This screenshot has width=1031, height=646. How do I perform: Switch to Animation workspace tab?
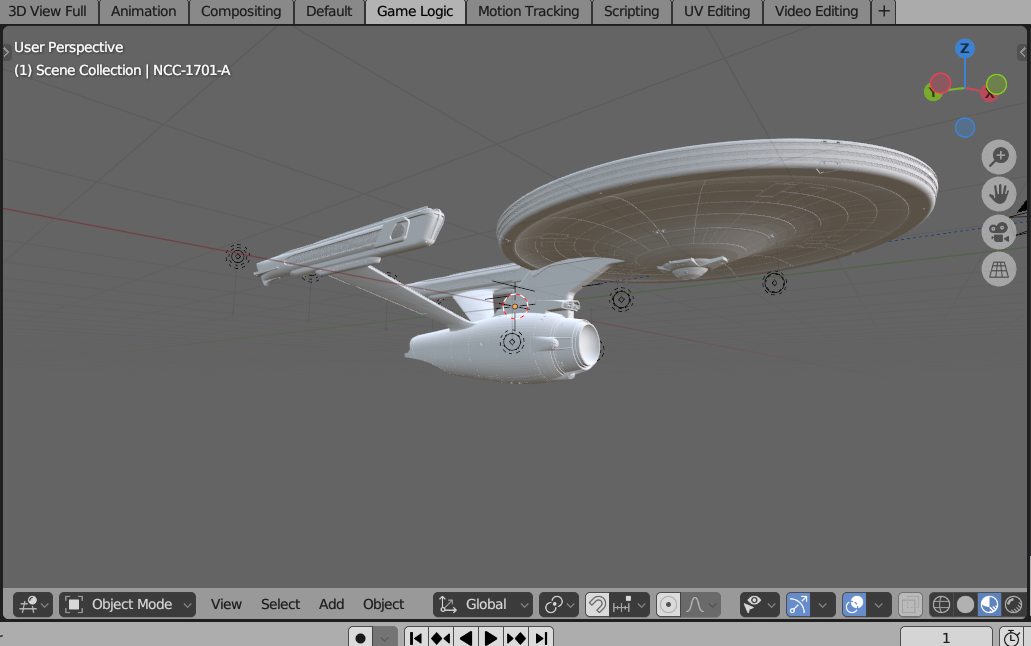[143, 11]
